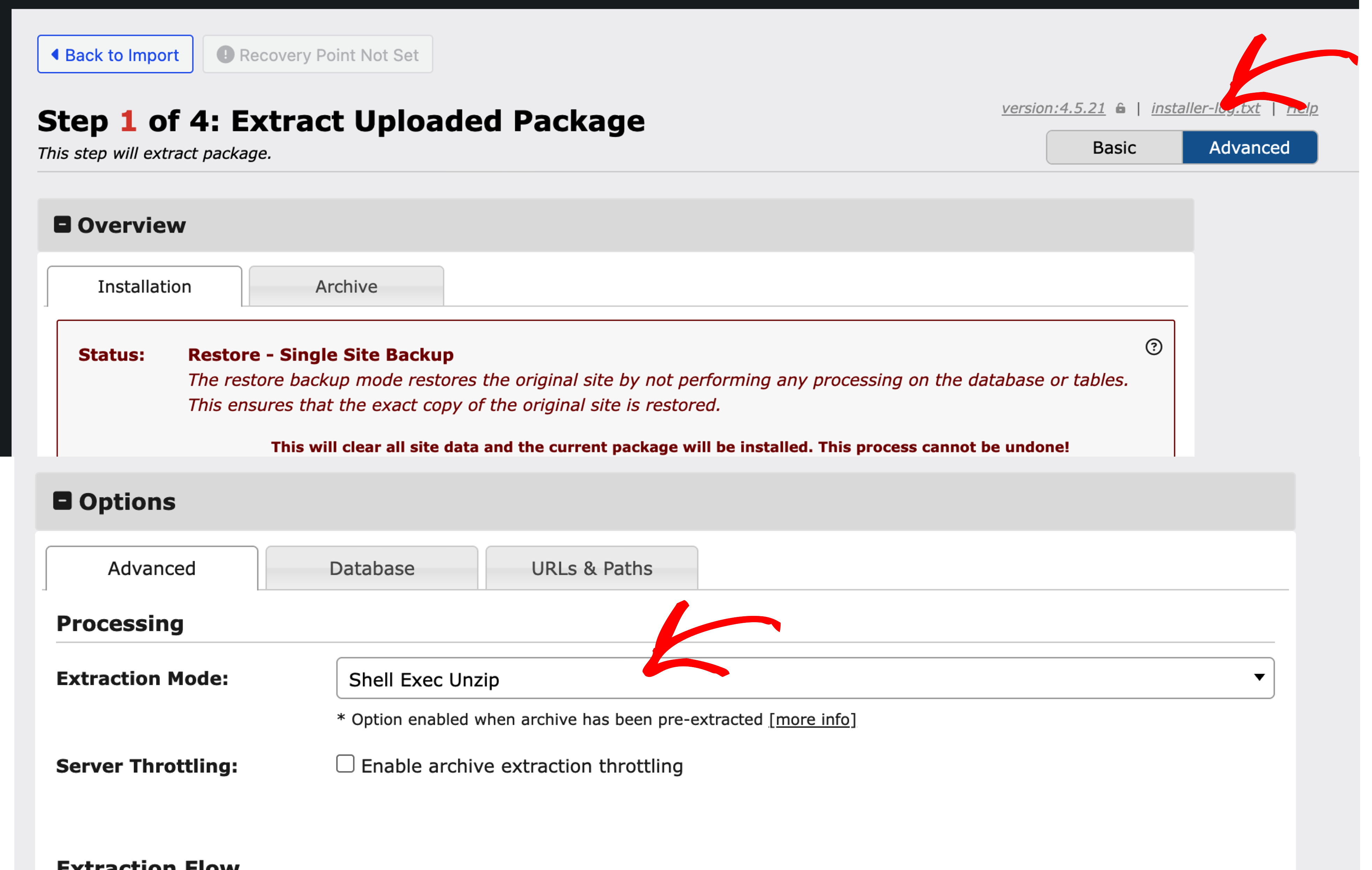The height and width of the screenshot is (870, 1372).
Task: Open the more info link
Action: click(x=812, y=719)
